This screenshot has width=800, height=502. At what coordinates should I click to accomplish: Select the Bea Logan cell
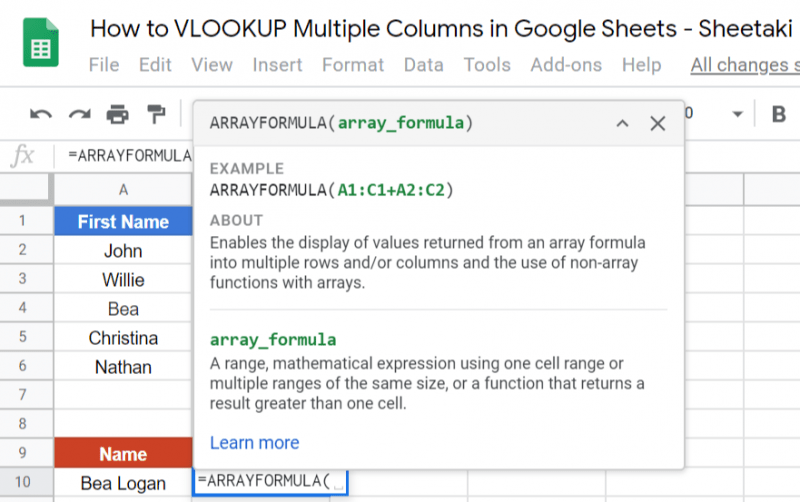[123, 483]
